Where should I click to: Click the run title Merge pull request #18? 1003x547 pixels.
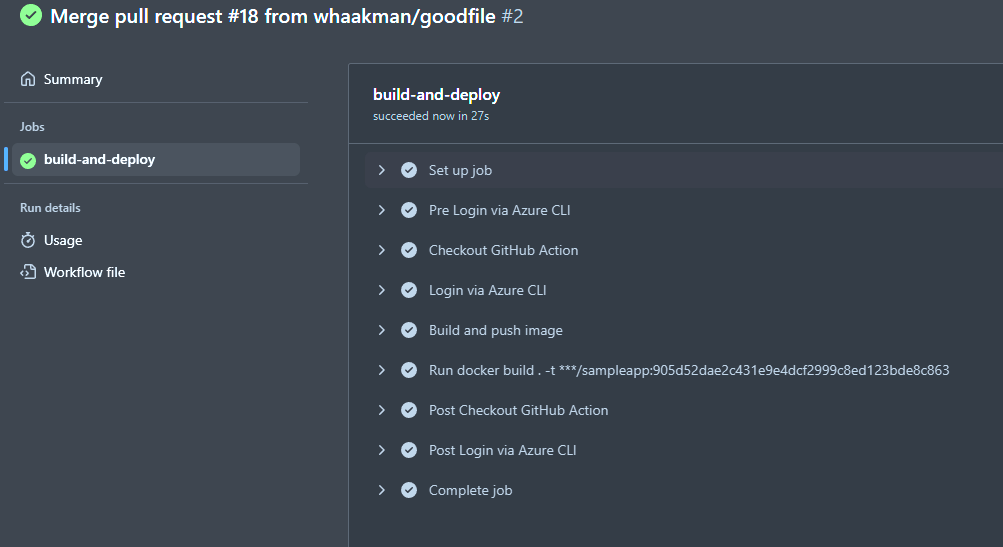(x=272, y=16)
